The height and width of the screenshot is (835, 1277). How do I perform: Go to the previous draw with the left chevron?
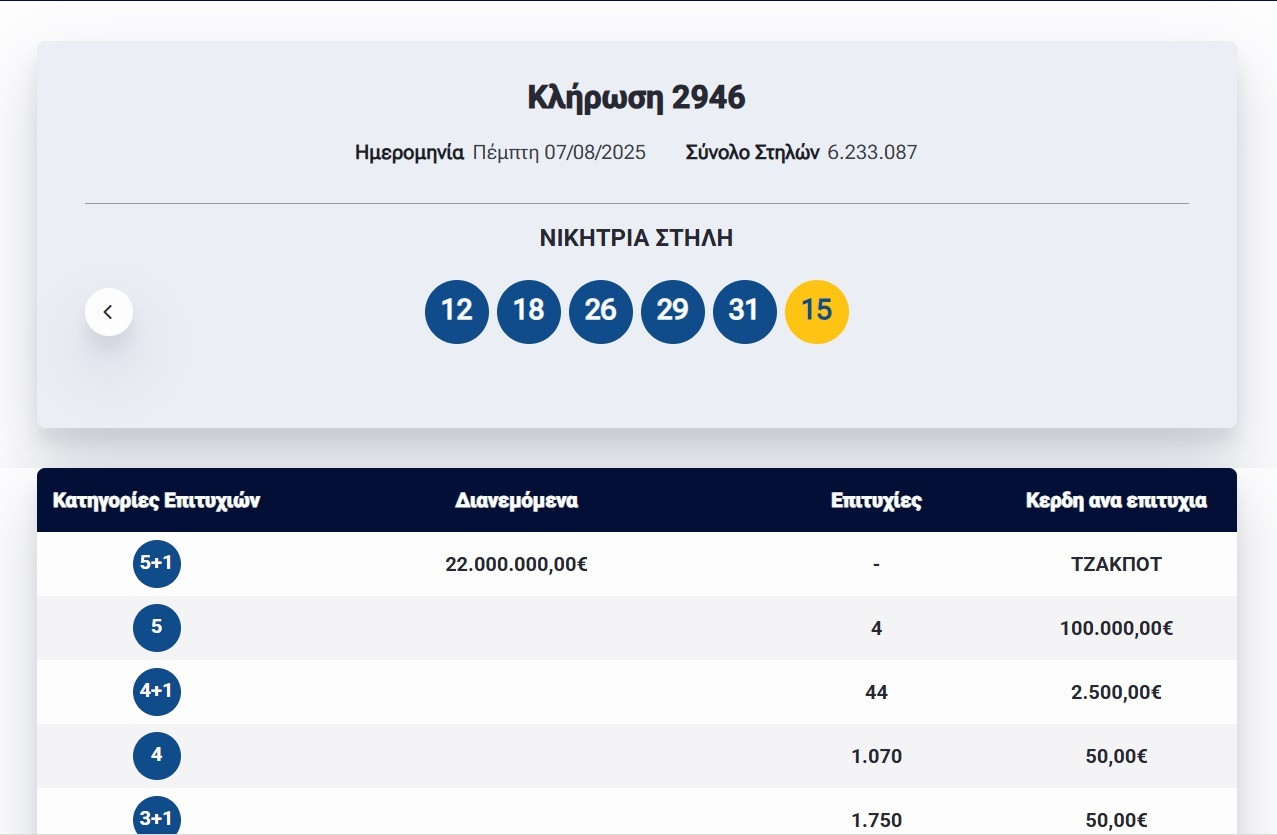[109, 312]
